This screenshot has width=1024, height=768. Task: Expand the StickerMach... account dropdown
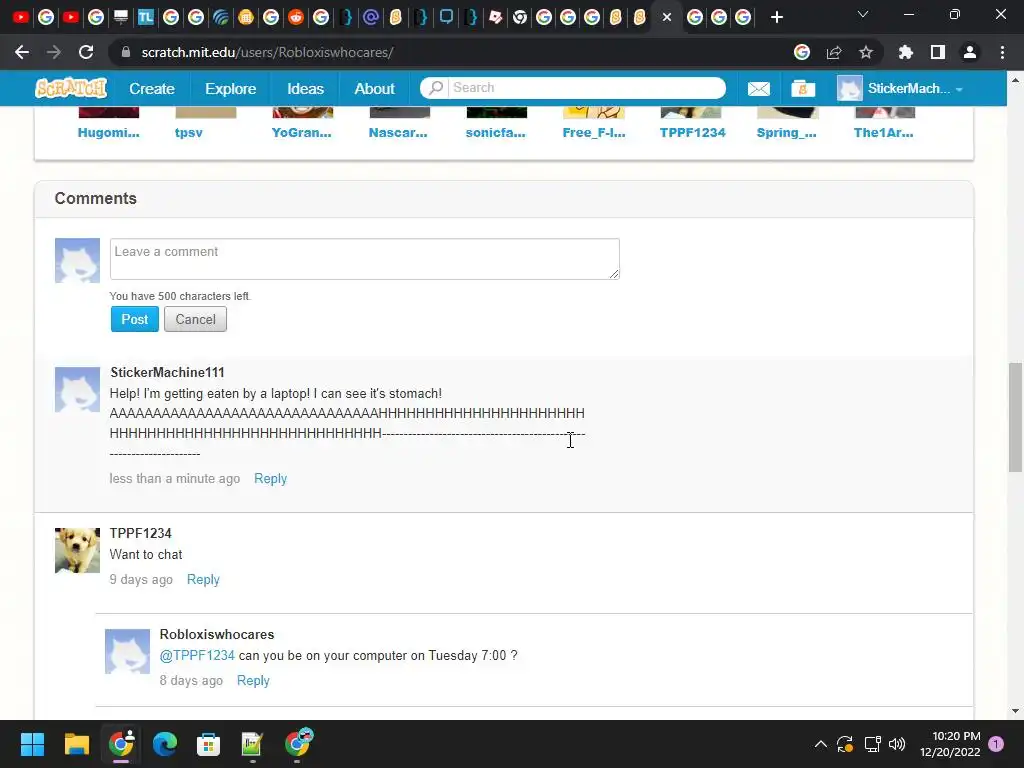(959, 89)
